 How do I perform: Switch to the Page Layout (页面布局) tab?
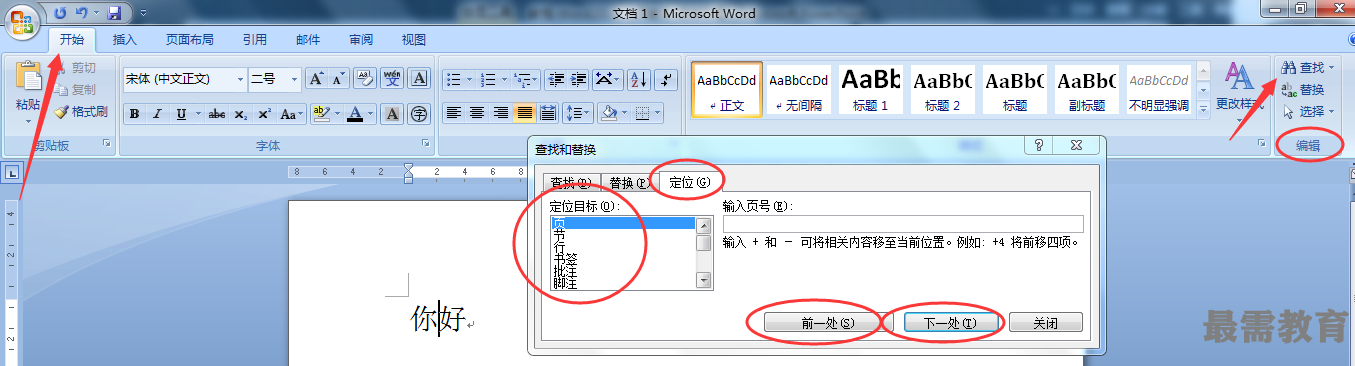[189, 40]
